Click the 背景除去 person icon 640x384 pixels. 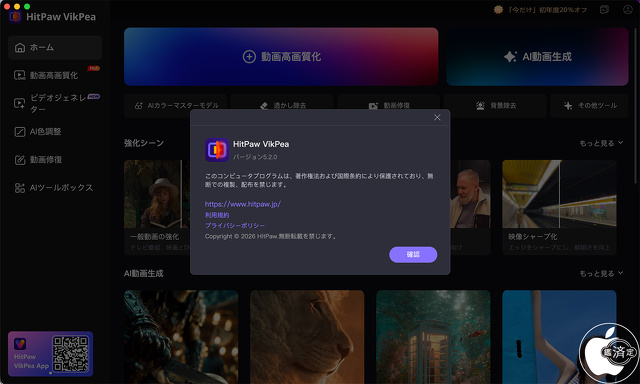coord(480,106)
